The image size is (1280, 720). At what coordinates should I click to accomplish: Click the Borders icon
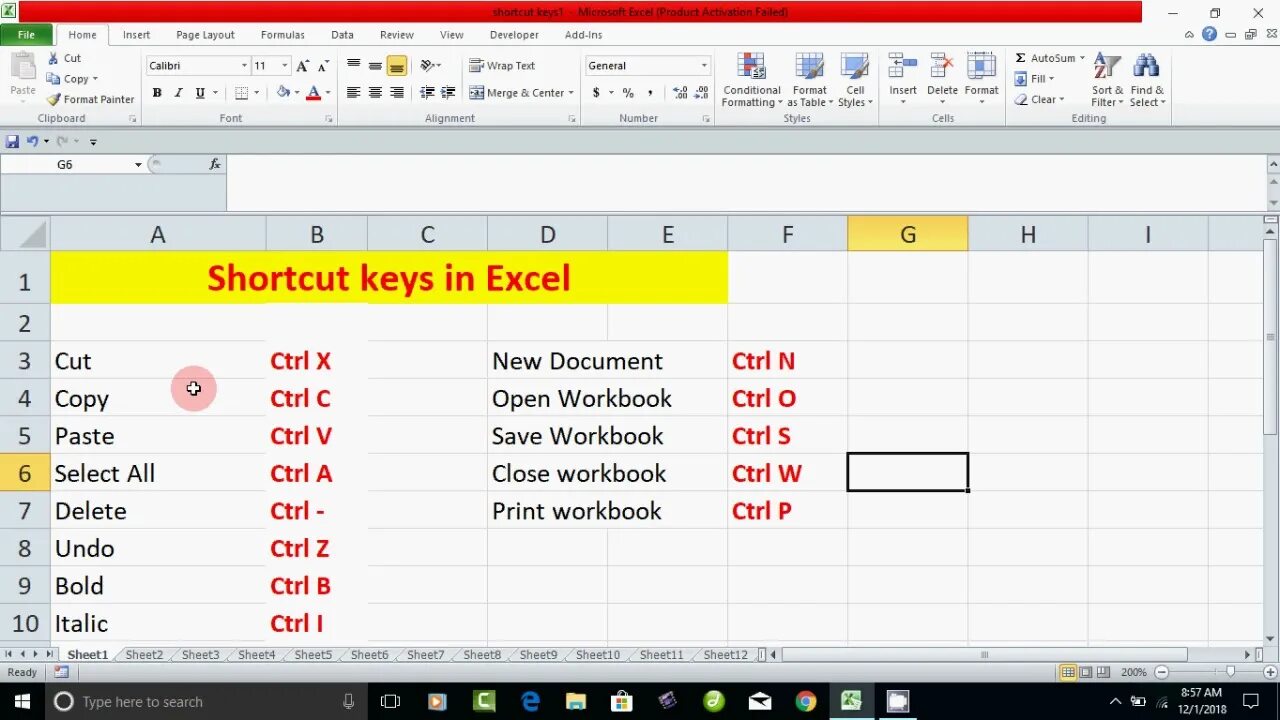click(x=241, y=93)
